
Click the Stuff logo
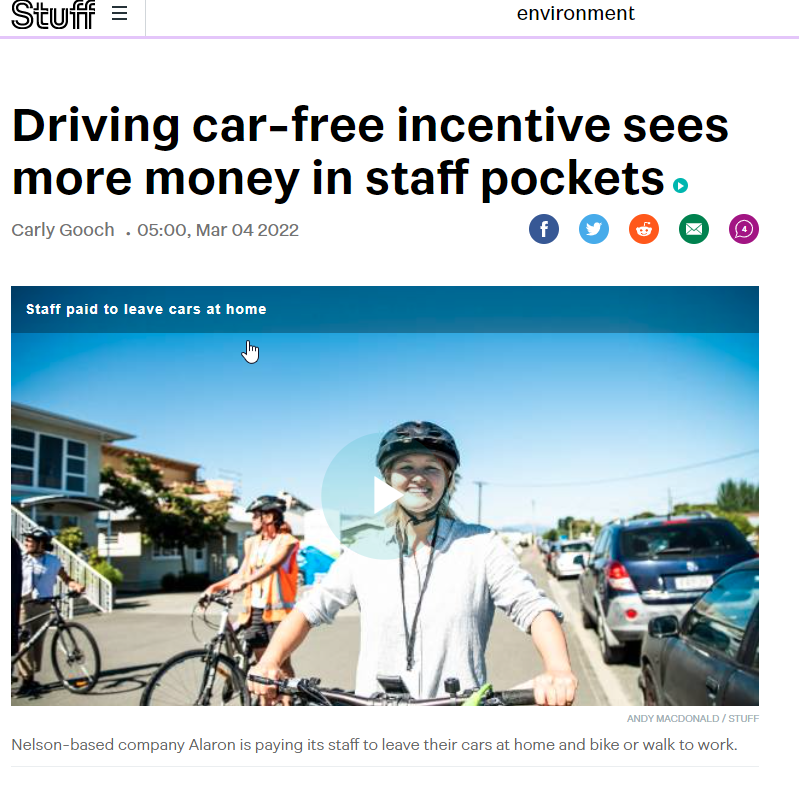(x=53, y=14)
